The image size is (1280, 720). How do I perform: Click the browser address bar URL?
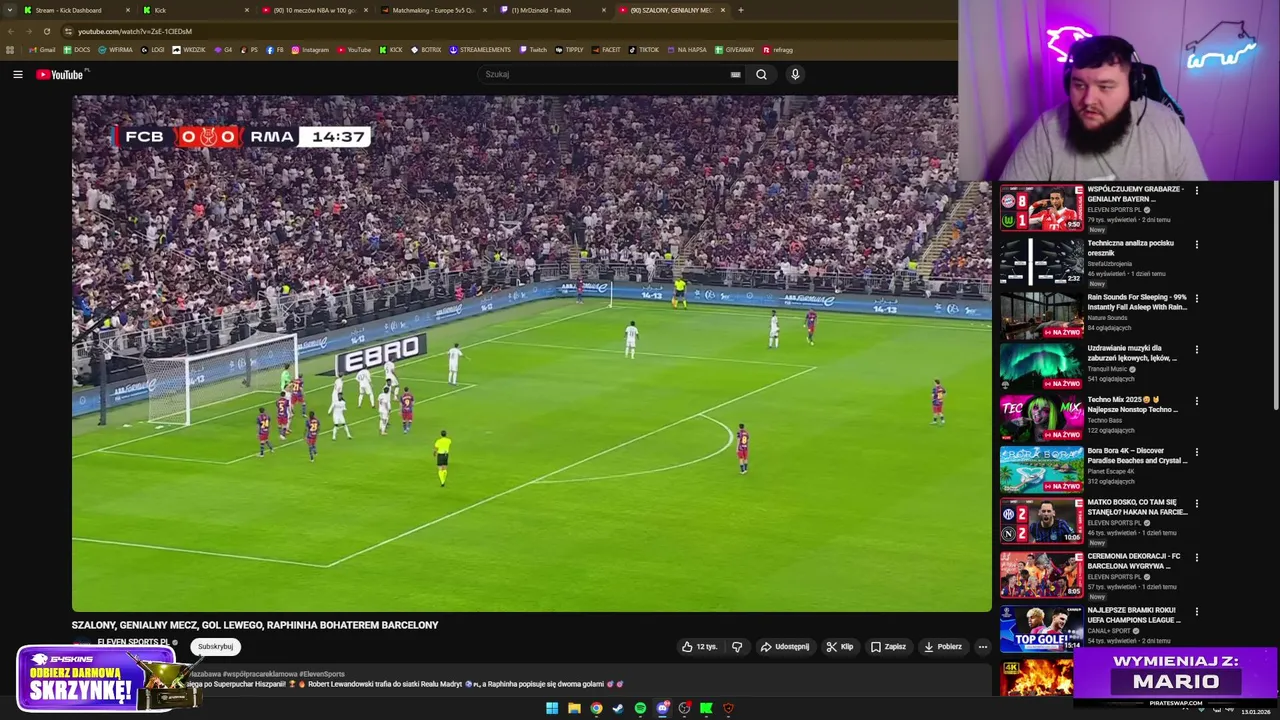coord(135,31)
